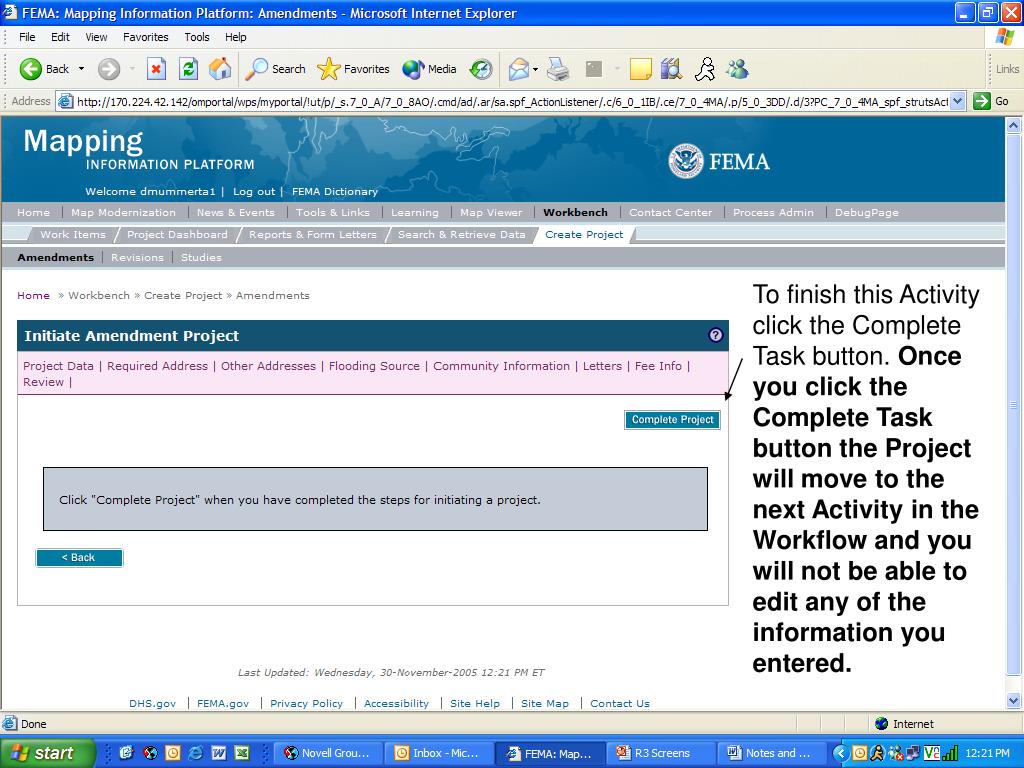Launch Excel from the quick launch bar

click(x=242, y=753)
